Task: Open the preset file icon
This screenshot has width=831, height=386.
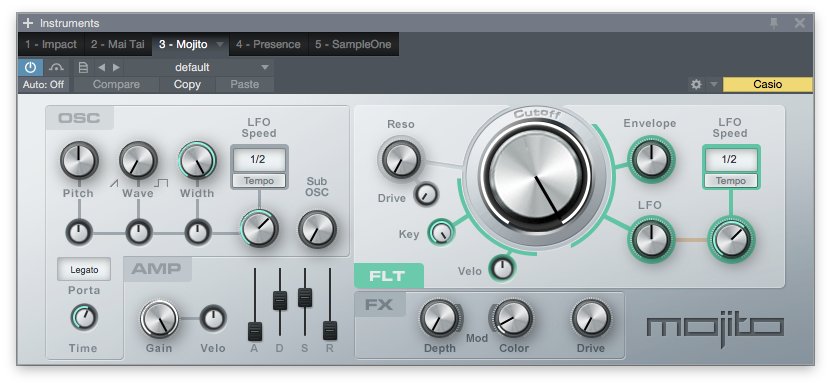Action: [x=83, y=67]
